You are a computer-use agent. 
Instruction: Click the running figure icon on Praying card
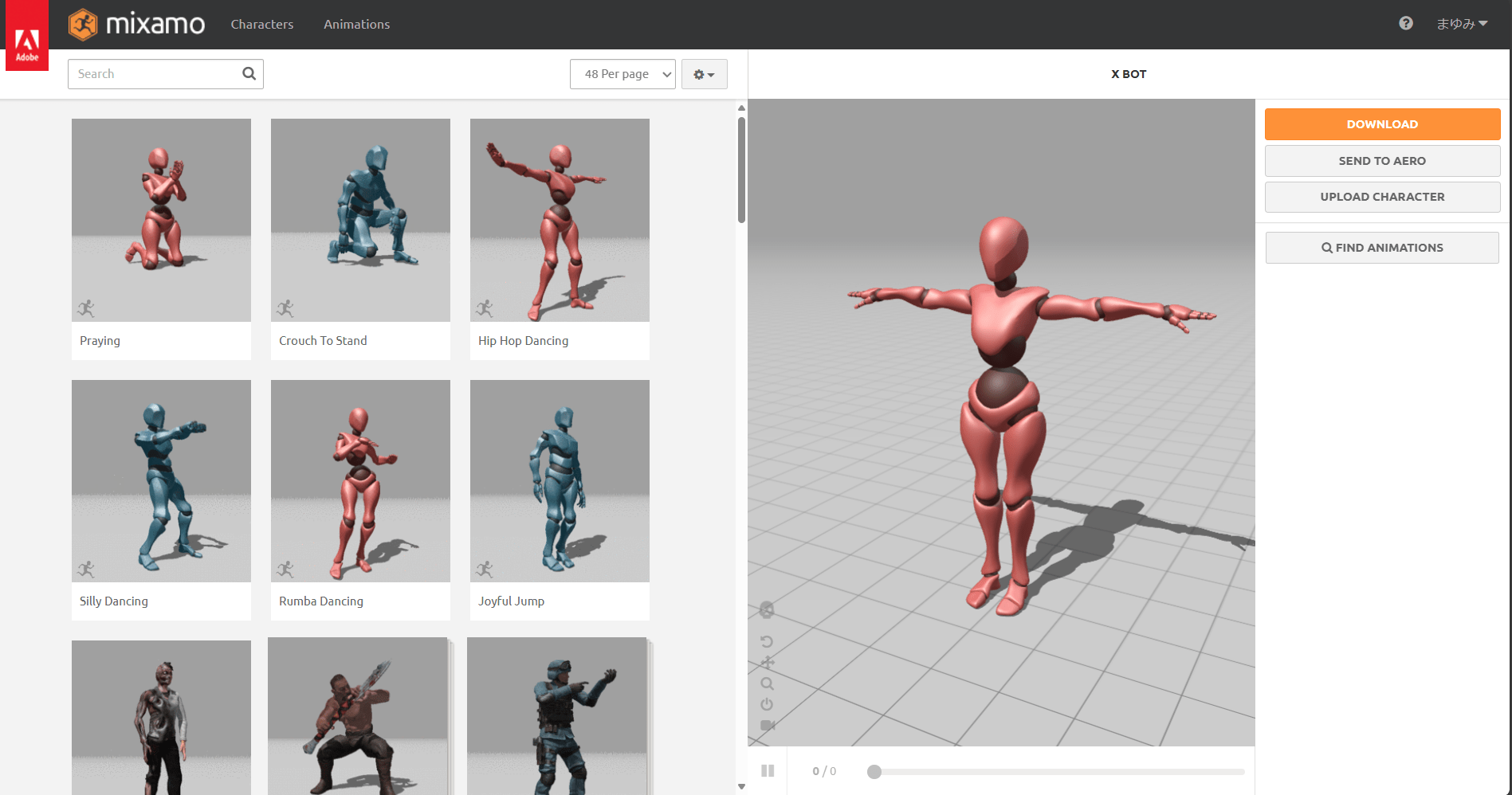[86, 308]
